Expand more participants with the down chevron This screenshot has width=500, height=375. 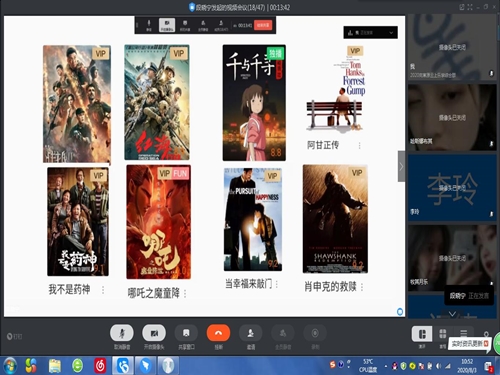click(x=452, y=314)
